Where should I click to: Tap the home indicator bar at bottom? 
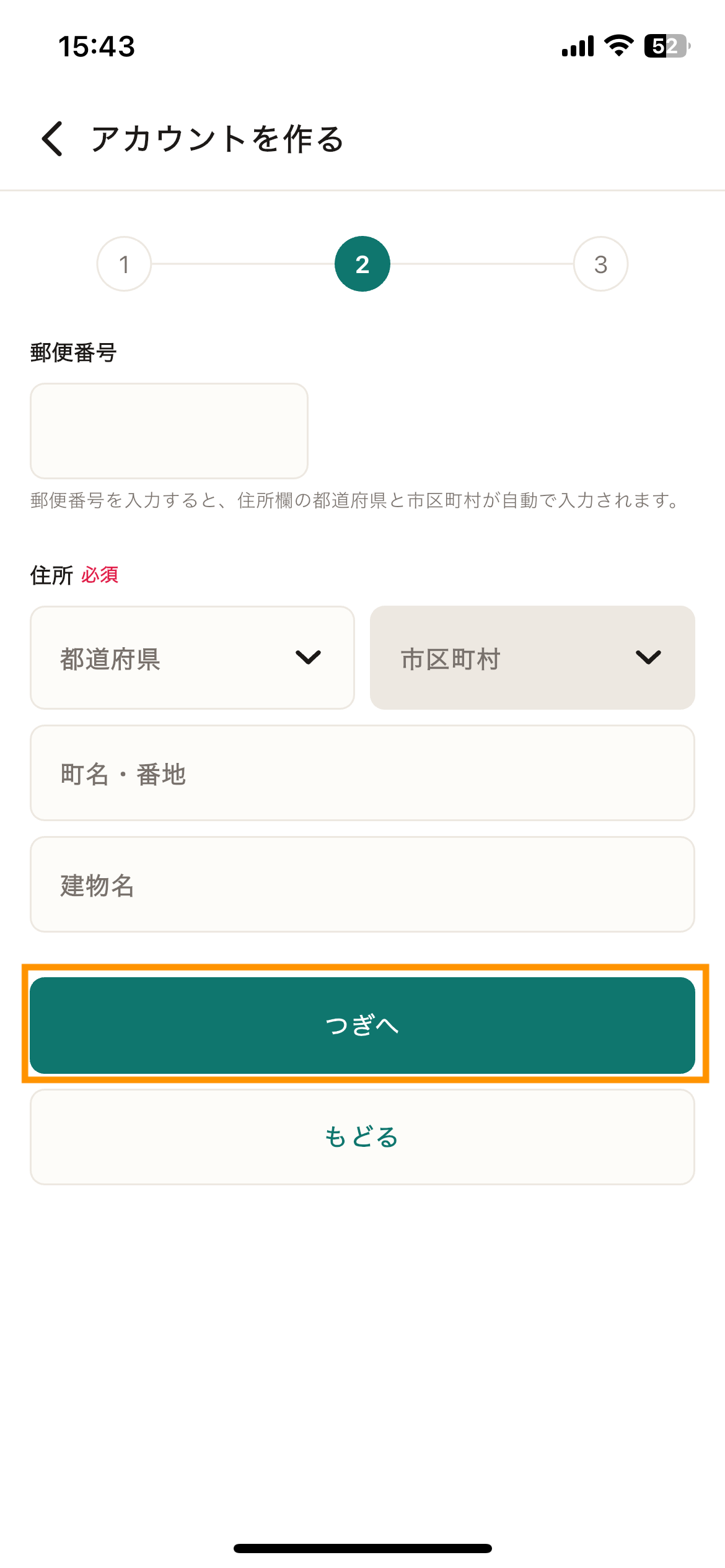coord(362,1548)
